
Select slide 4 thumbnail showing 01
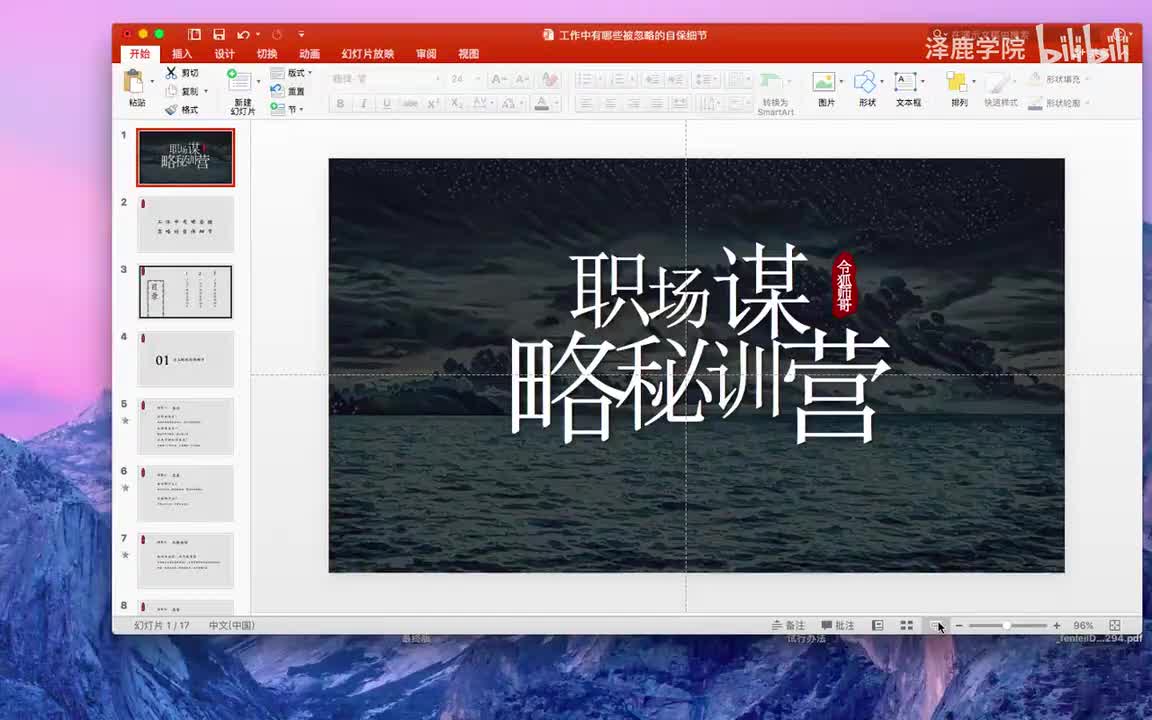point(185,359)
